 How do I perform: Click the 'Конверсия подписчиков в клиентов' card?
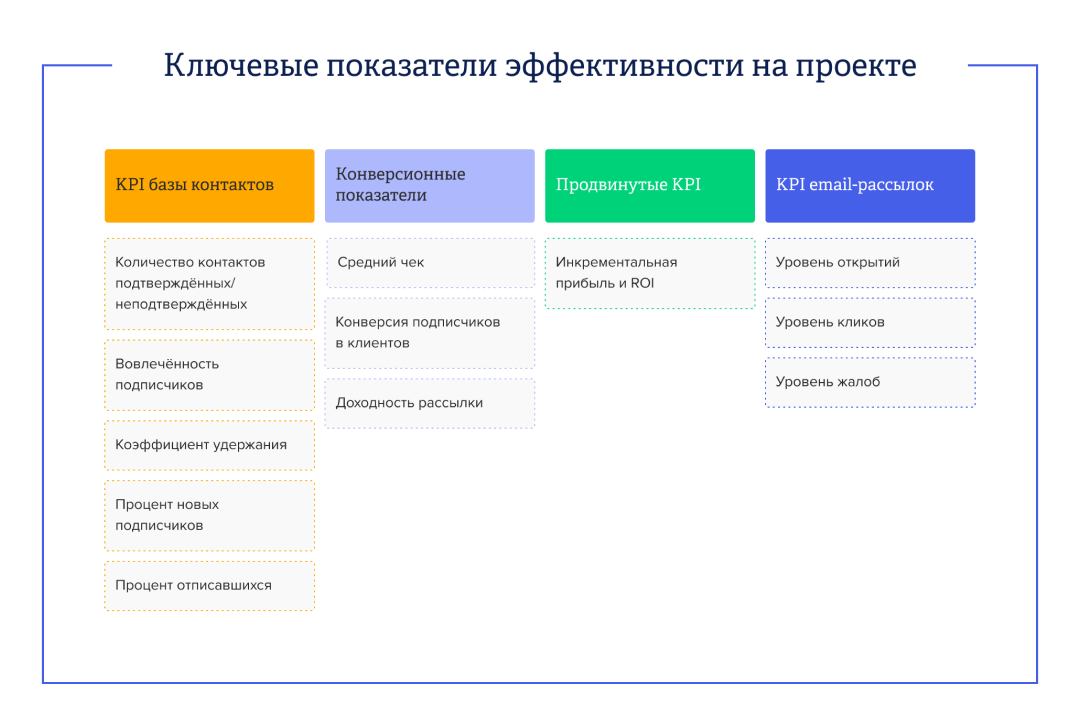pyautogui.click(x=430, y=333)
